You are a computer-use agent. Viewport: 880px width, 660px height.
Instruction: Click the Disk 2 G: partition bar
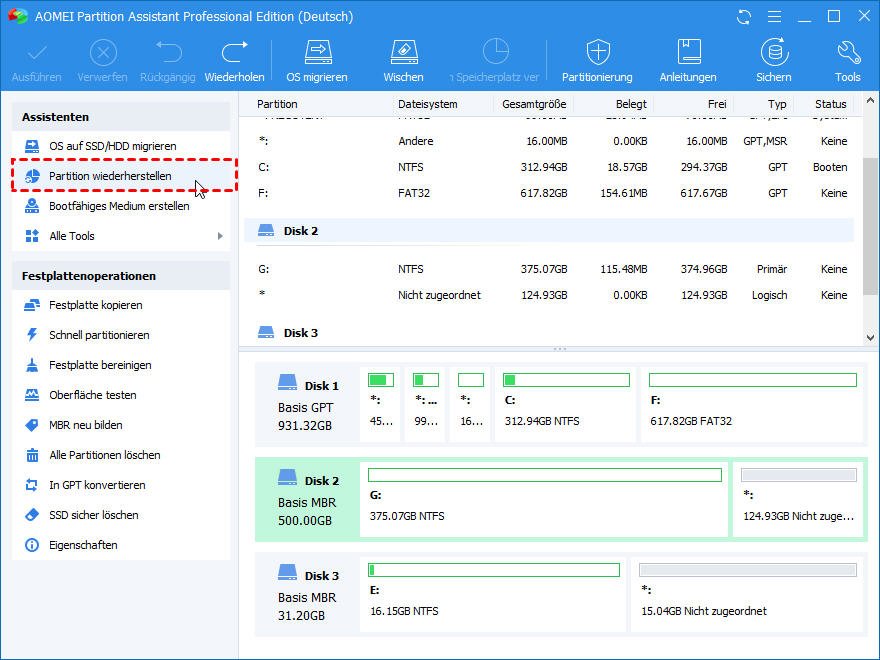click(x=544, y=498)
